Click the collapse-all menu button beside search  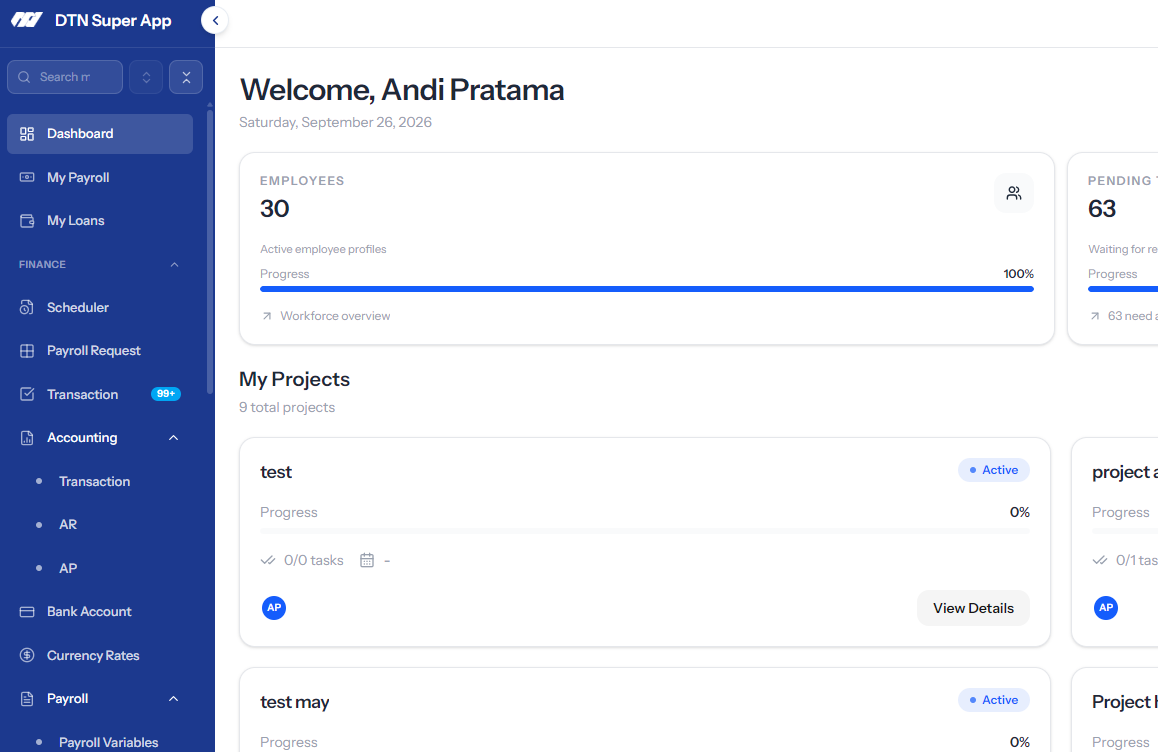[186, 77]
